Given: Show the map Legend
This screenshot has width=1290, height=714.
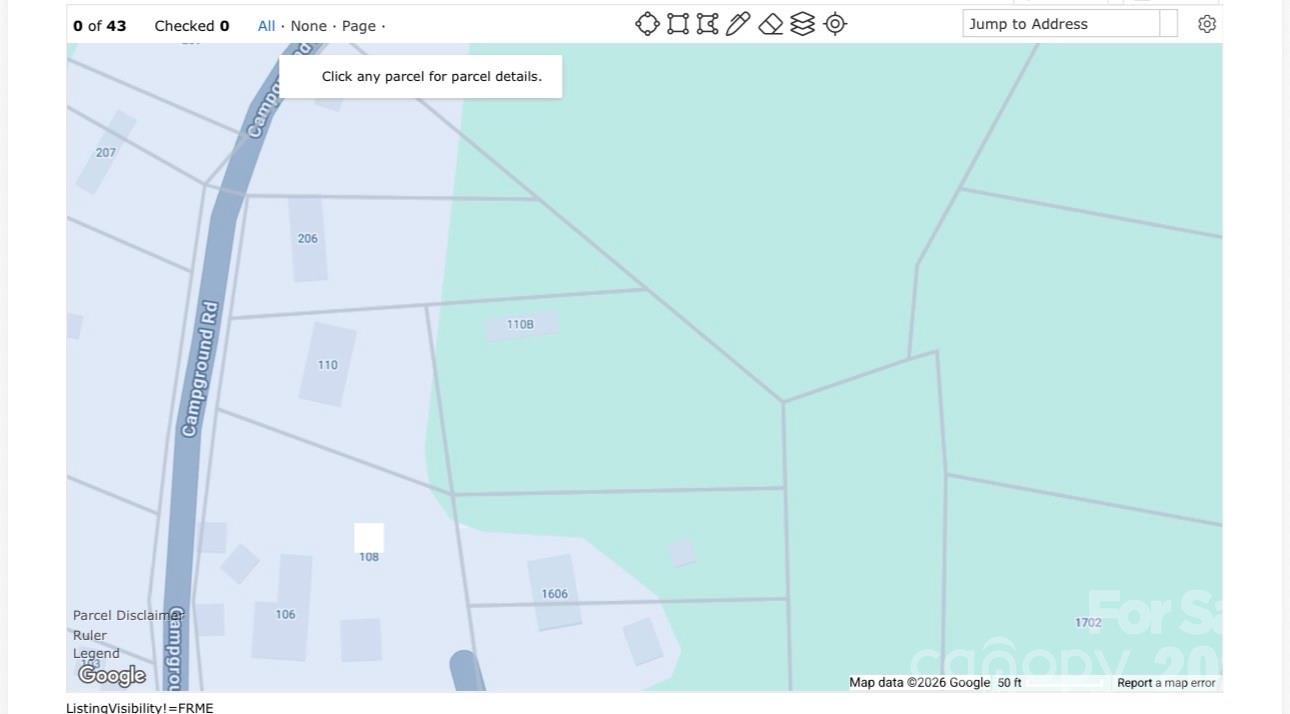Looking at the screenshot, I should pos(96,653).
